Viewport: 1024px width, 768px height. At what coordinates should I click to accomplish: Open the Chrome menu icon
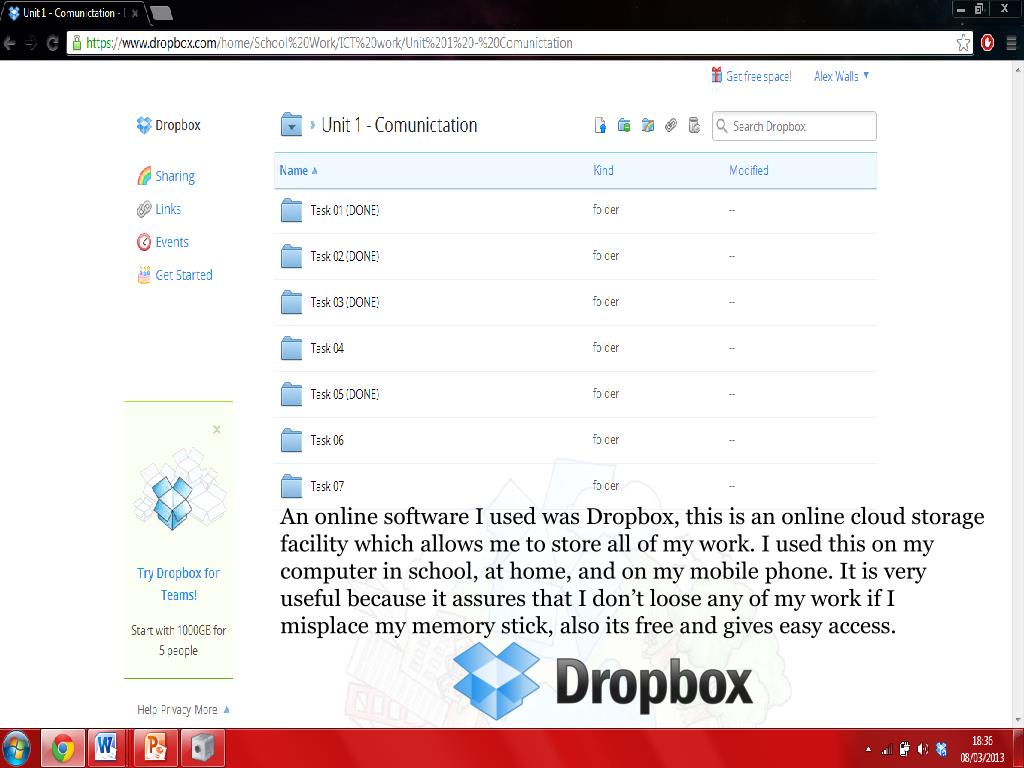1011,43
